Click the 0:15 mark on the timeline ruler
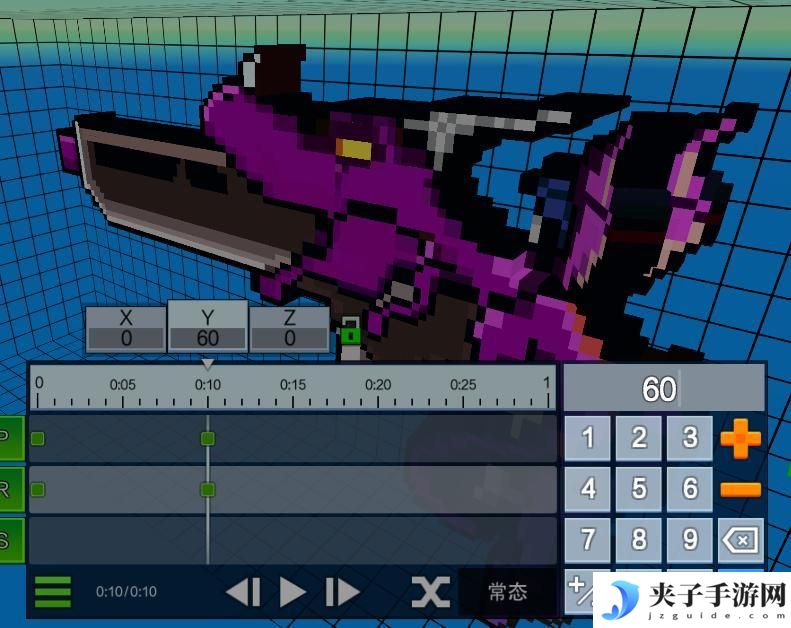The width and height of the screenshot is (791, 628). (293, 385)
